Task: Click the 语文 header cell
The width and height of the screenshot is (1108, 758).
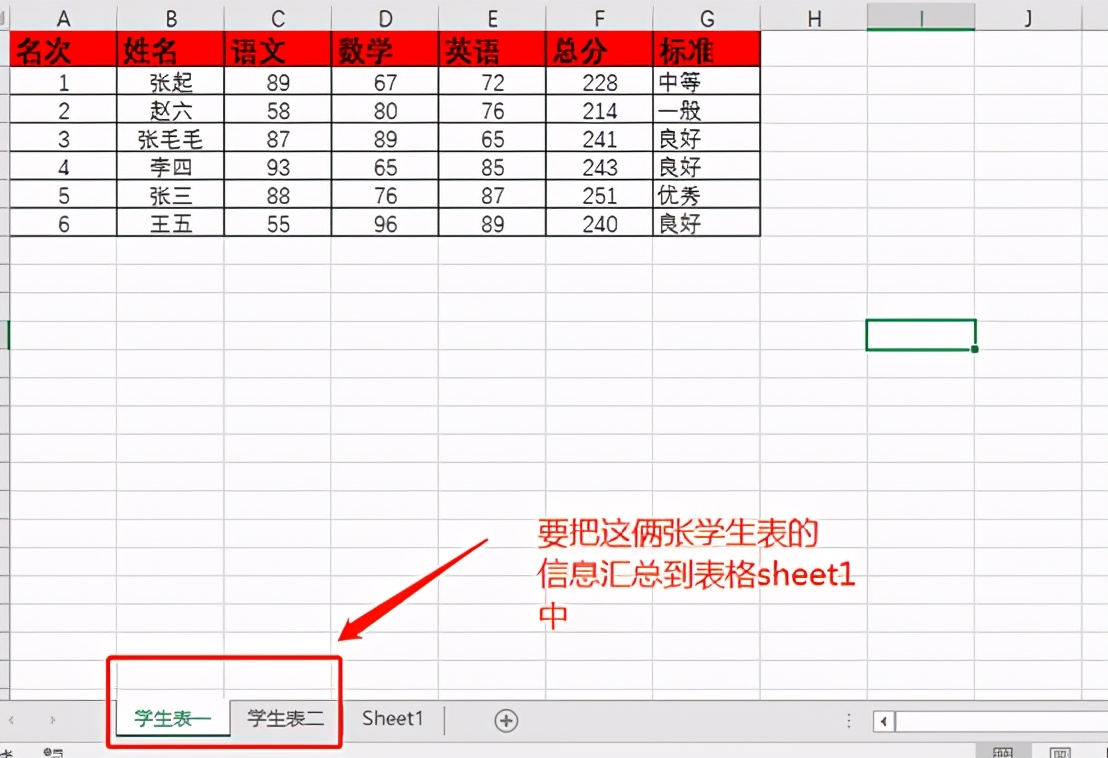Action: click(x=278, y=49)
